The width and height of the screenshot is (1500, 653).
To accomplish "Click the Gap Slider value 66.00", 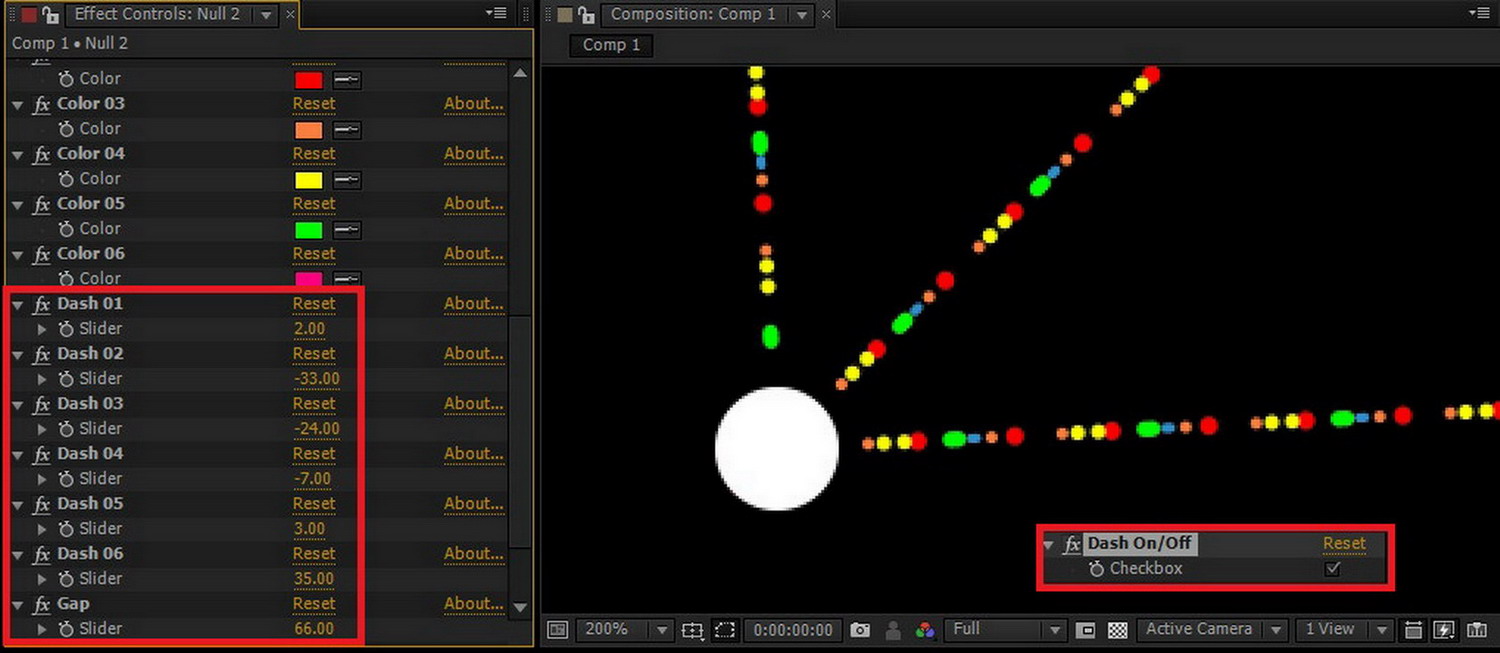I will point(314,629).
